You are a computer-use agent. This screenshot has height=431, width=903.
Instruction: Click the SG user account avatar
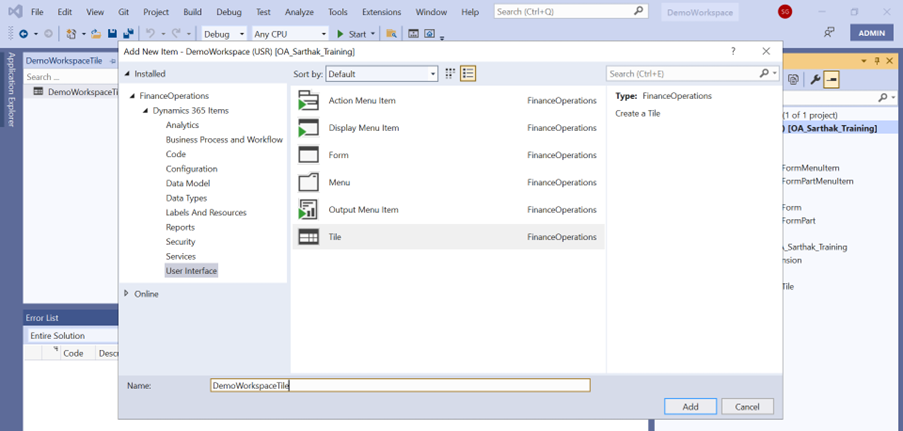click(784, 11)
